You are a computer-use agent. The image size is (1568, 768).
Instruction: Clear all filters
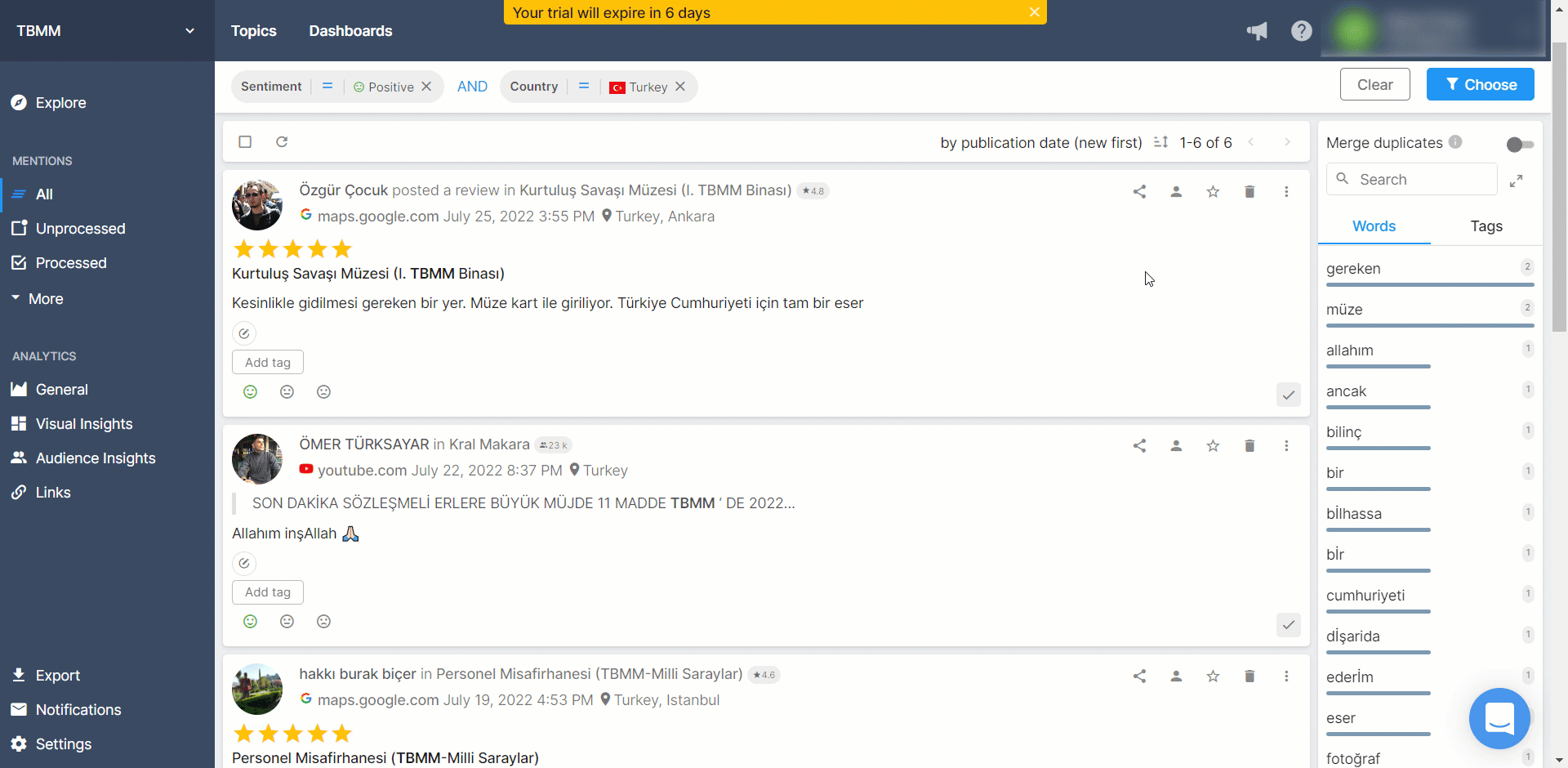click(1375, 84)
